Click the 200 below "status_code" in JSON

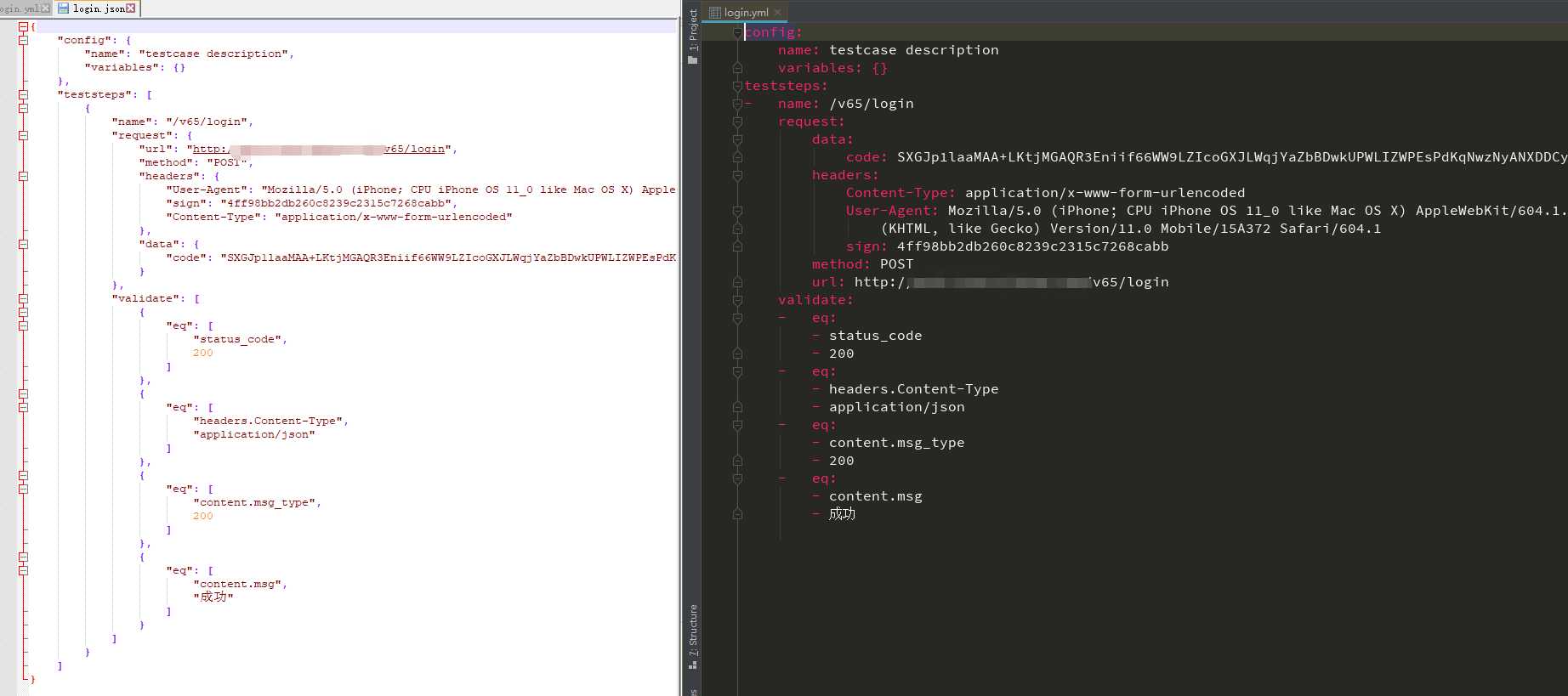[203, 353]
